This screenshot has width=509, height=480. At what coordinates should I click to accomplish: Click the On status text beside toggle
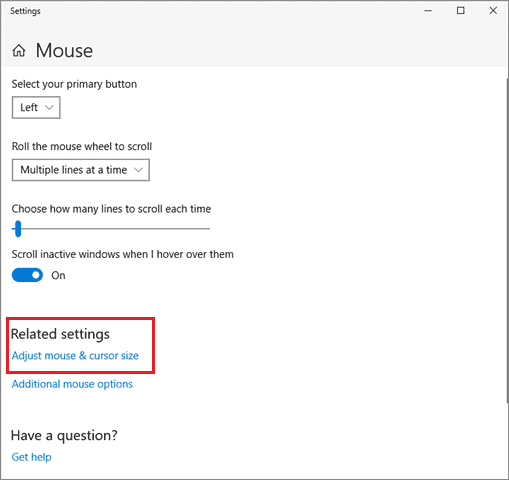tap(58, 275)
